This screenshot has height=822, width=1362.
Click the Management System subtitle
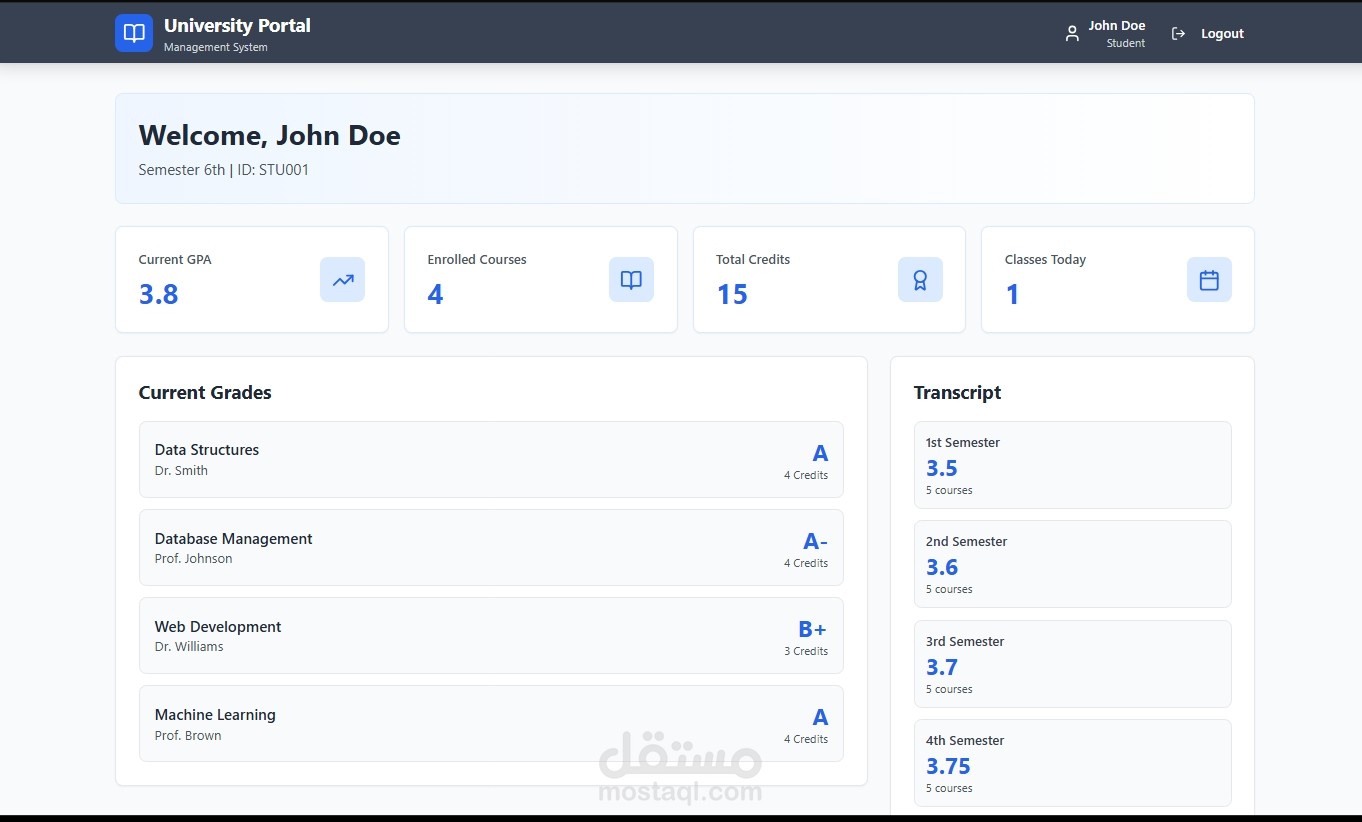point(216,47)
